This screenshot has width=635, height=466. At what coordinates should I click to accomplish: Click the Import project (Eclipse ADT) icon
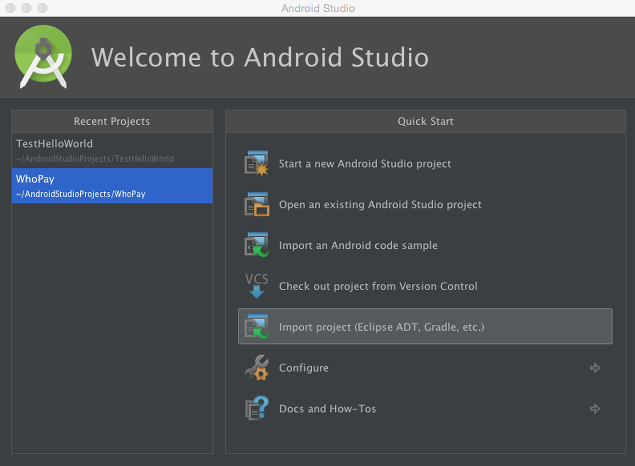click(x=256, y=326)
